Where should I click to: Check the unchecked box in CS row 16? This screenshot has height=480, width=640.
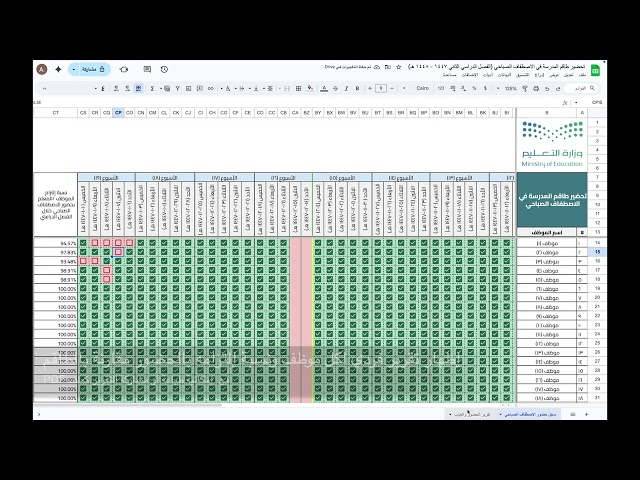(x=83, y=261)
